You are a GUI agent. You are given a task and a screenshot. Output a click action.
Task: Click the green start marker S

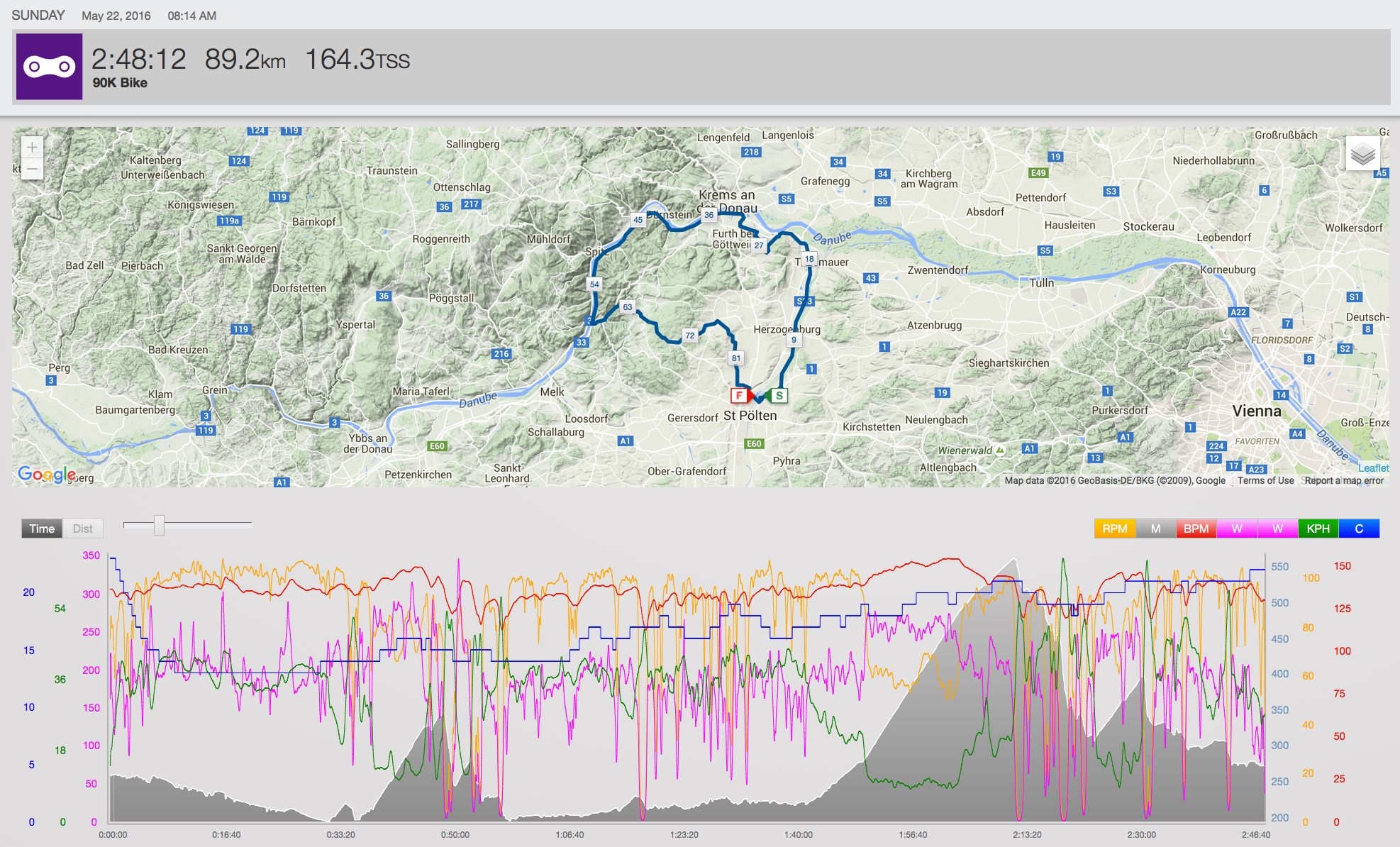coord(779,396)
